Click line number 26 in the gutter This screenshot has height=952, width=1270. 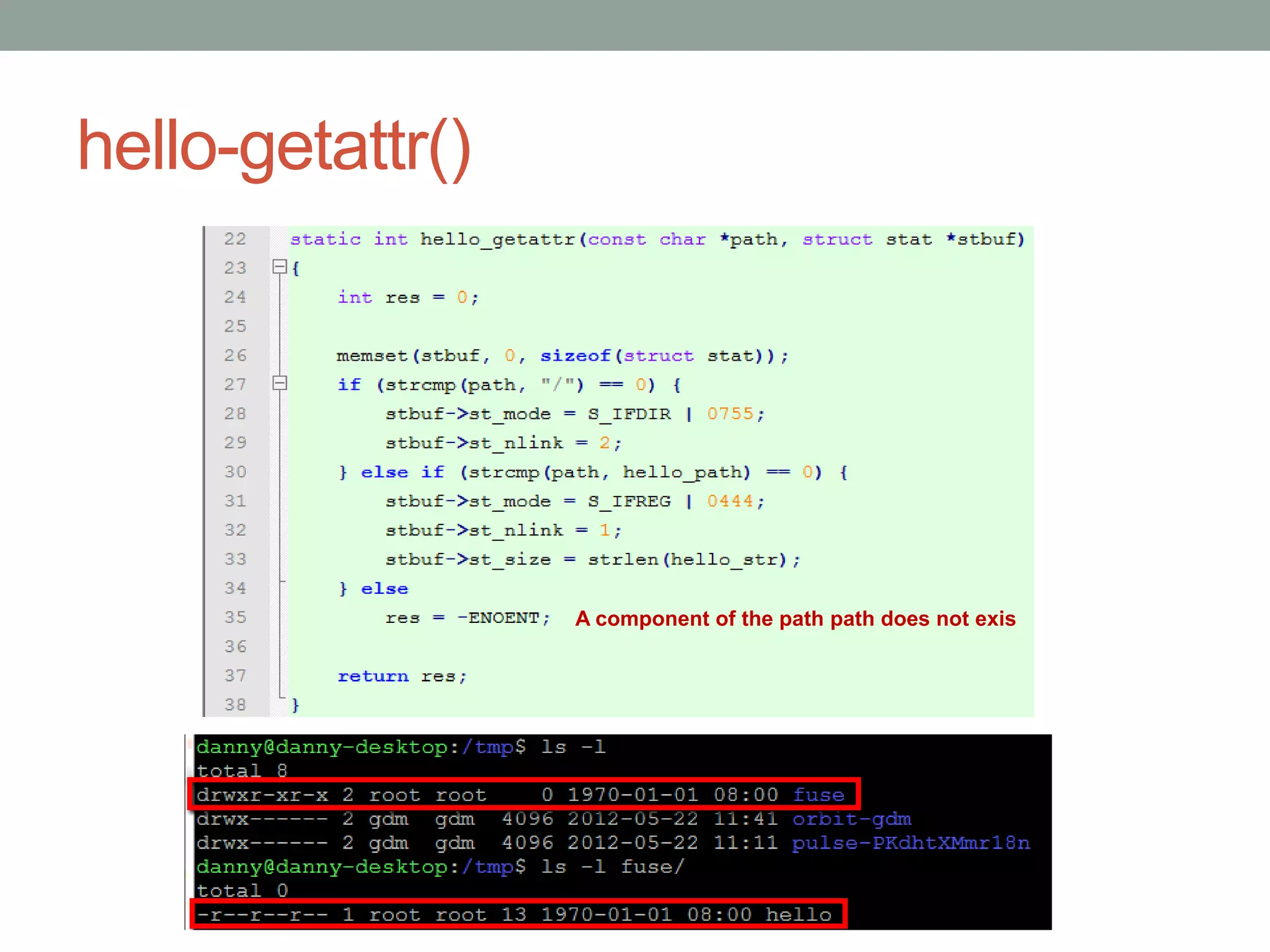pyautogui.click(x=235, y=355)
